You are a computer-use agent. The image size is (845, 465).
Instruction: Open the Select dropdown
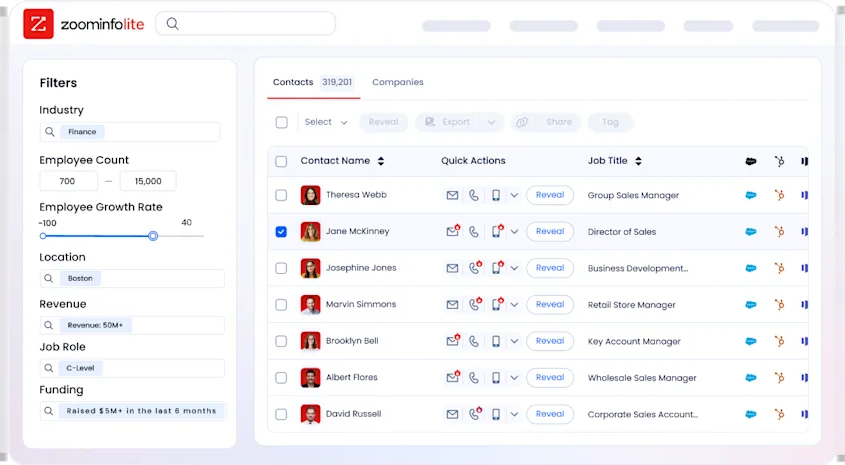325,122
